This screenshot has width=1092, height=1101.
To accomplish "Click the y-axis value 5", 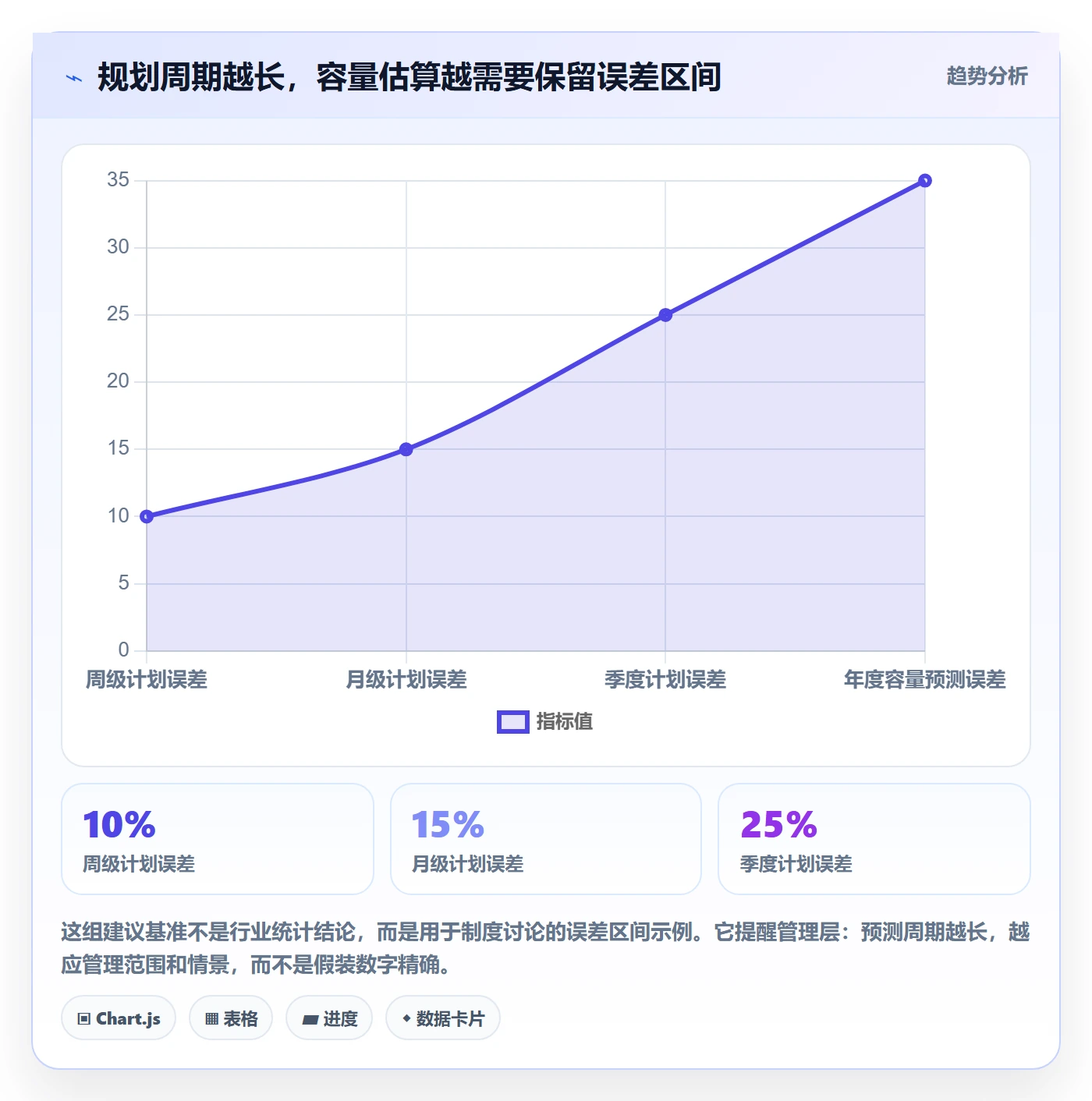I will pos(124,583).
